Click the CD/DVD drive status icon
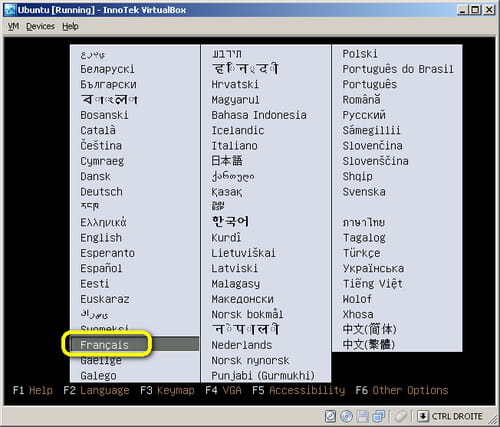The height and width of the screenshot is (427, 500). tap(347, 416)
